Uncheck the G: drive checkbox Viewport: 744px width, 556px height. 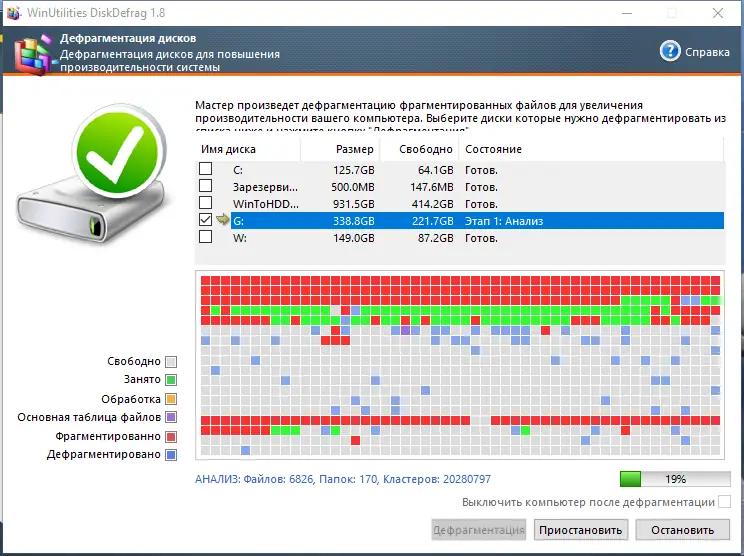point(205,220)
